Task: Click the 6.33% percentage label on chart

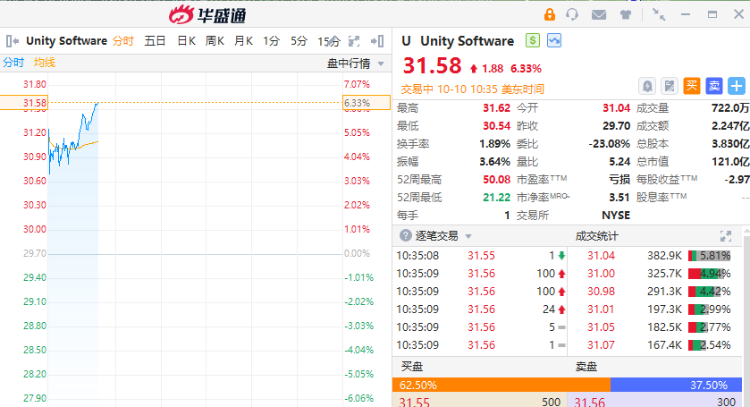Action: (x=366, y=103)
